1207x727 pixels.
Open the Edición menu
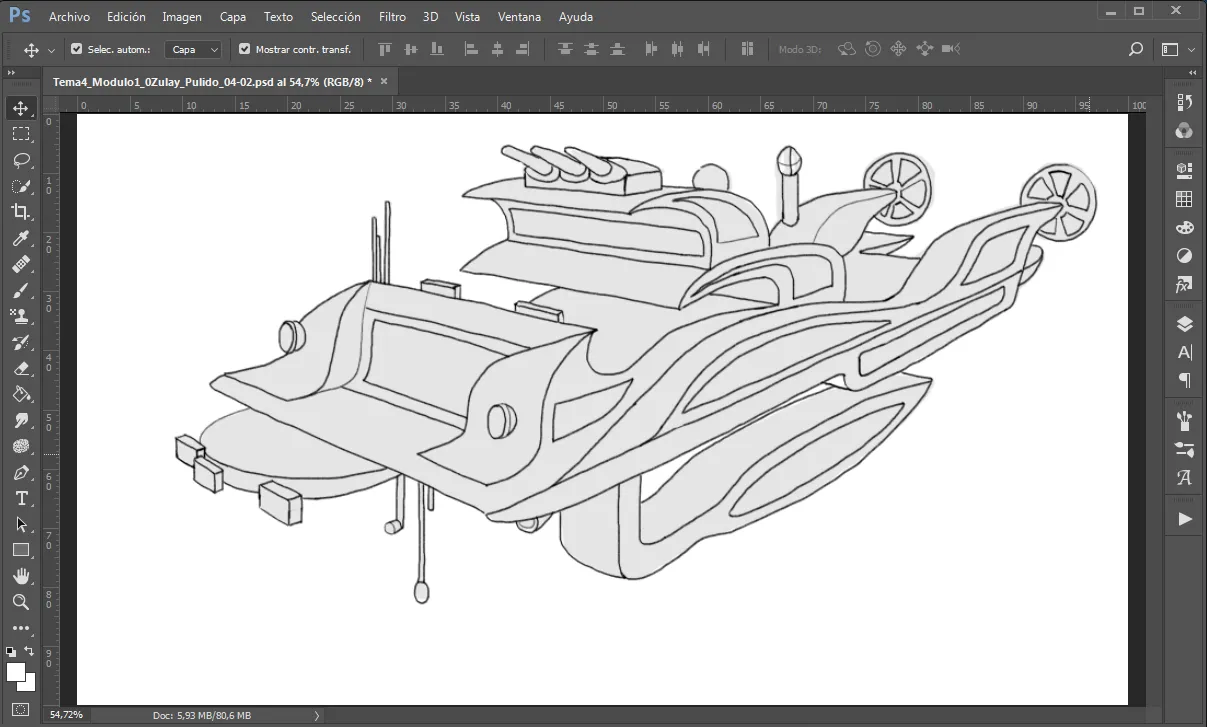click(126, 17)
